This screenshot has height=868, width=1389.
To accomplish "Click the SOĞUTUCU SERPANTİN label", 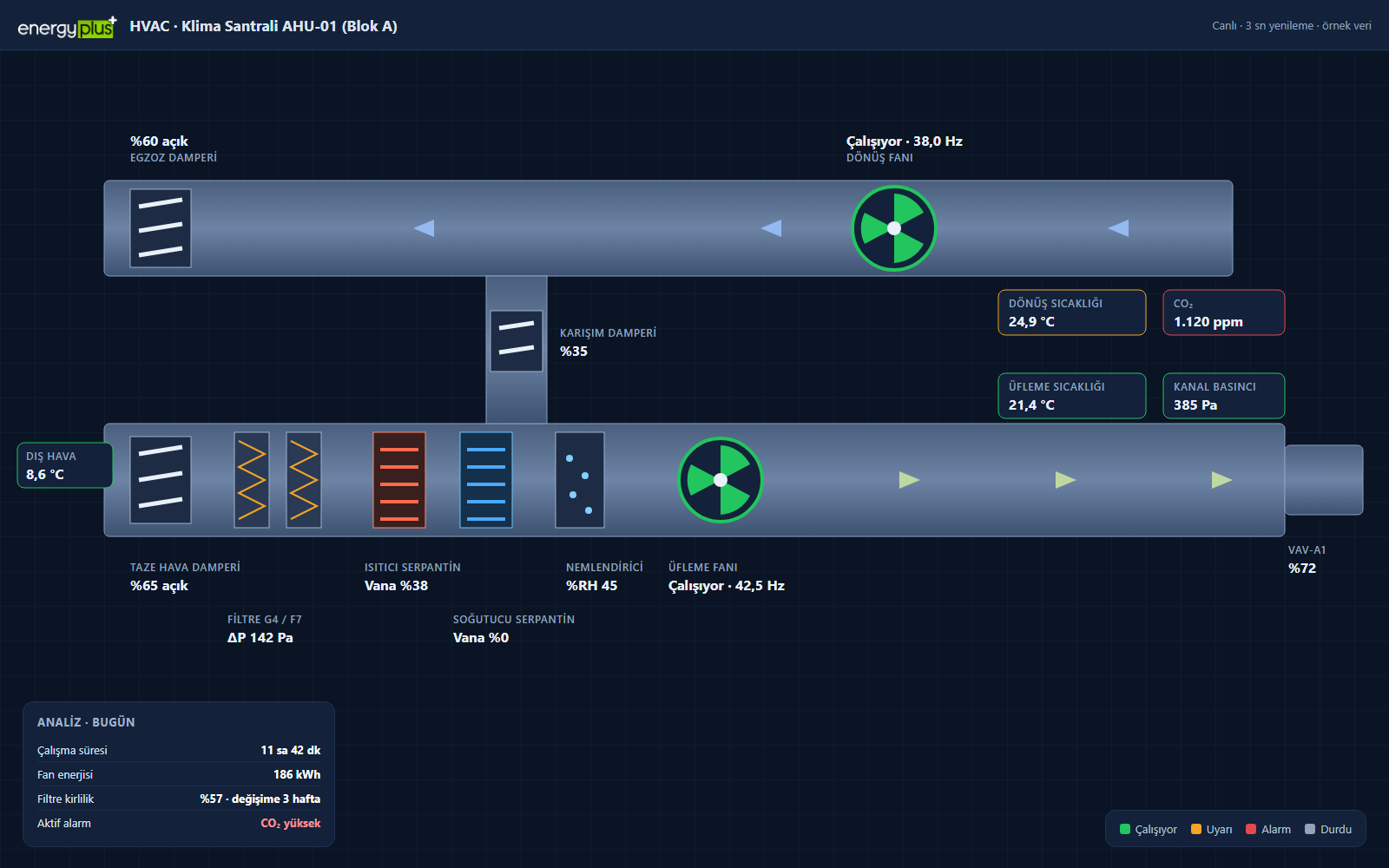I will tap(514, 620).
